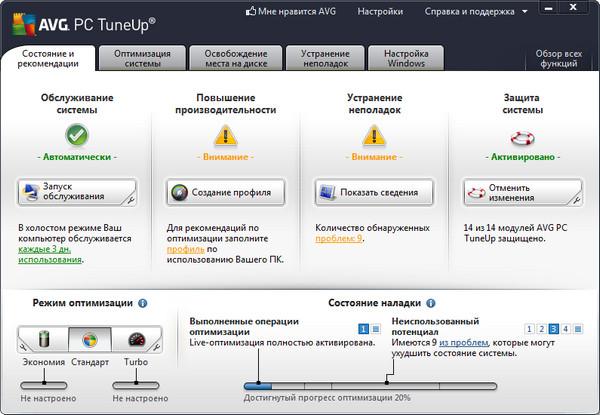Screen dimensions: 600x415
Task: Minimize the AVG PC TuneUp window
Action: coord(549,8)
